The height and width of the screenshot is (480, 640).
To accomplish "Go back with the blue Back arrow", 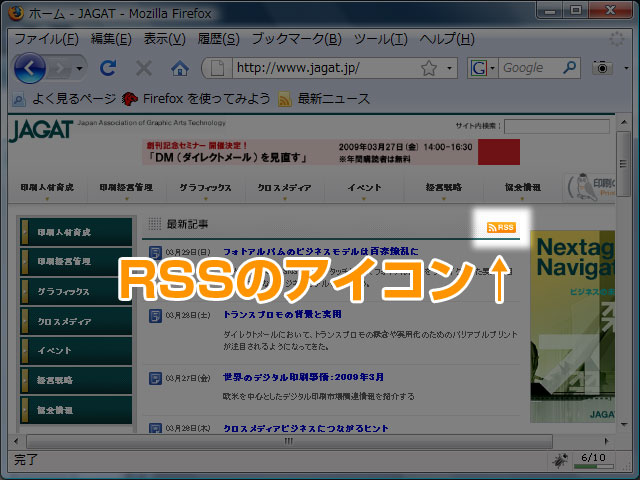I will pyautogui.click(x=29, y=68).
